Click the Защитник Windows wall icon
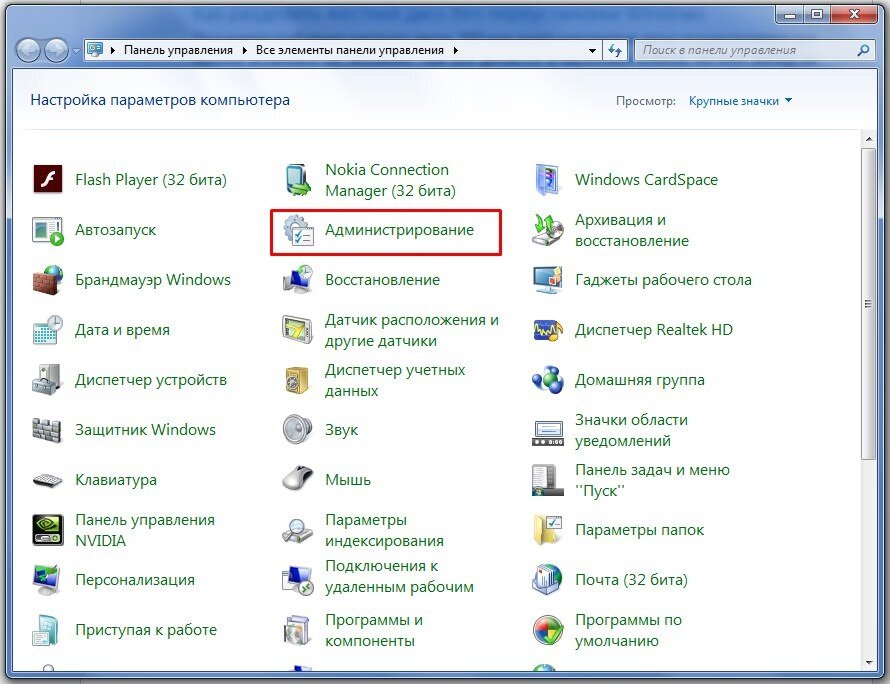Image resolution: width=890 pixels, height=684 pixels. coord(47,430)
